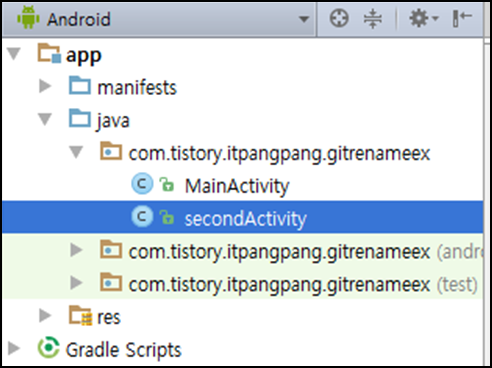Select the res row text
Screen dimensions: 492x368
coord(109,317)
